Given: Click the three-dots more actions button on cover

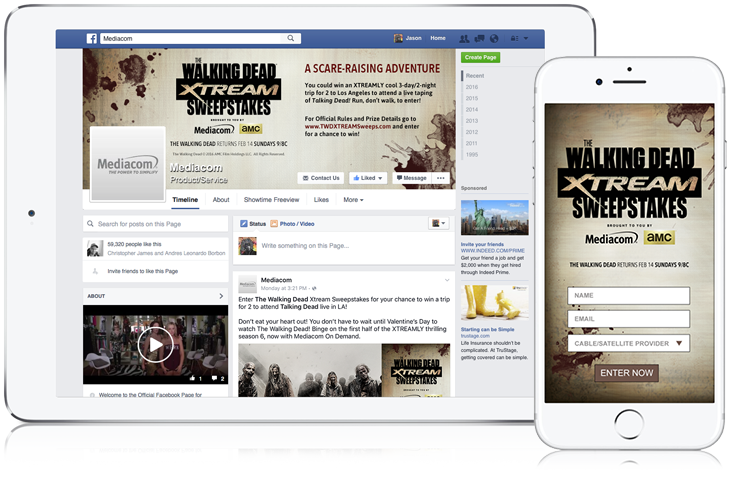Looking at the screenshot, I should click(442, 178).
